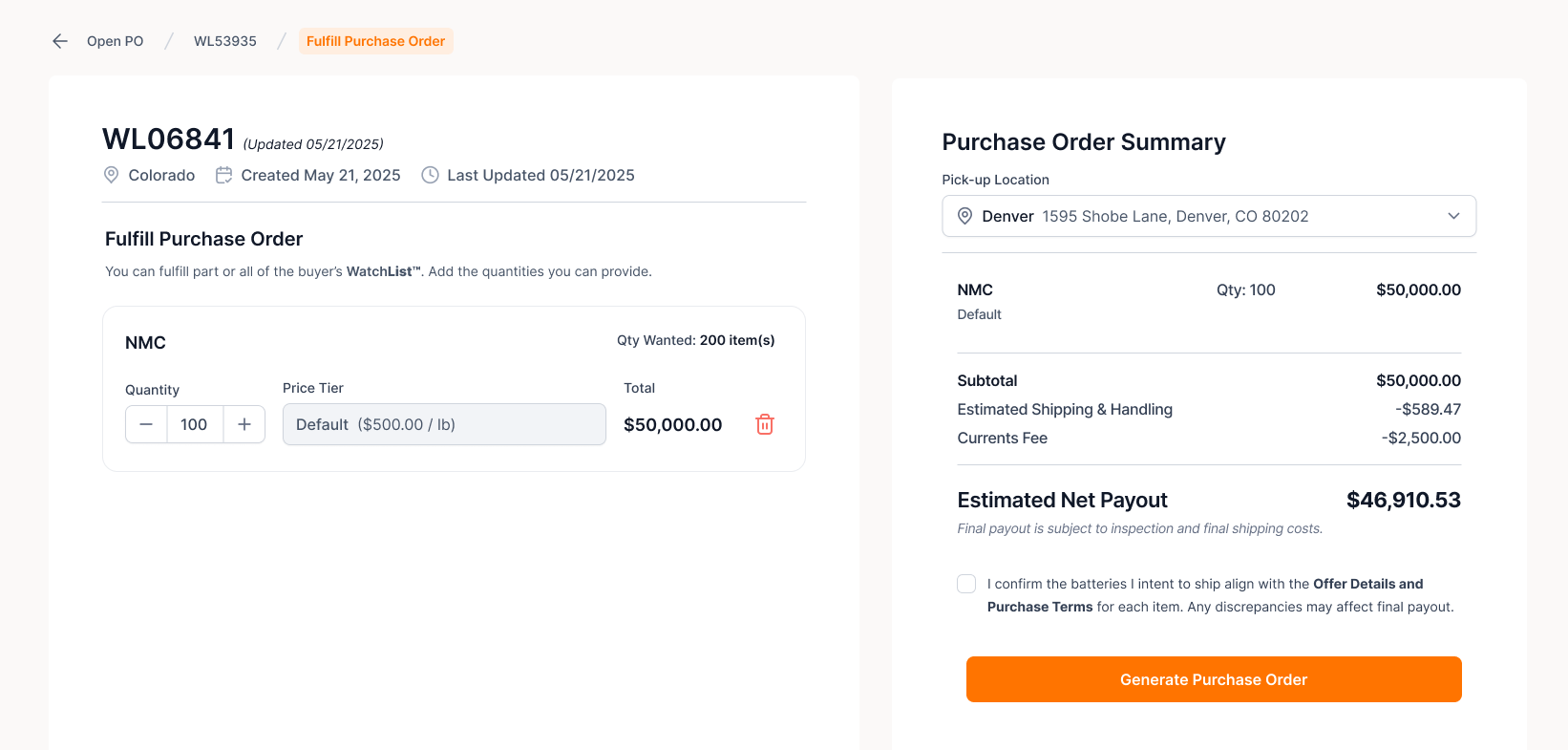Click Generate Purchase Order button
1568x750 pixels.
click(x=1214, y=679)
